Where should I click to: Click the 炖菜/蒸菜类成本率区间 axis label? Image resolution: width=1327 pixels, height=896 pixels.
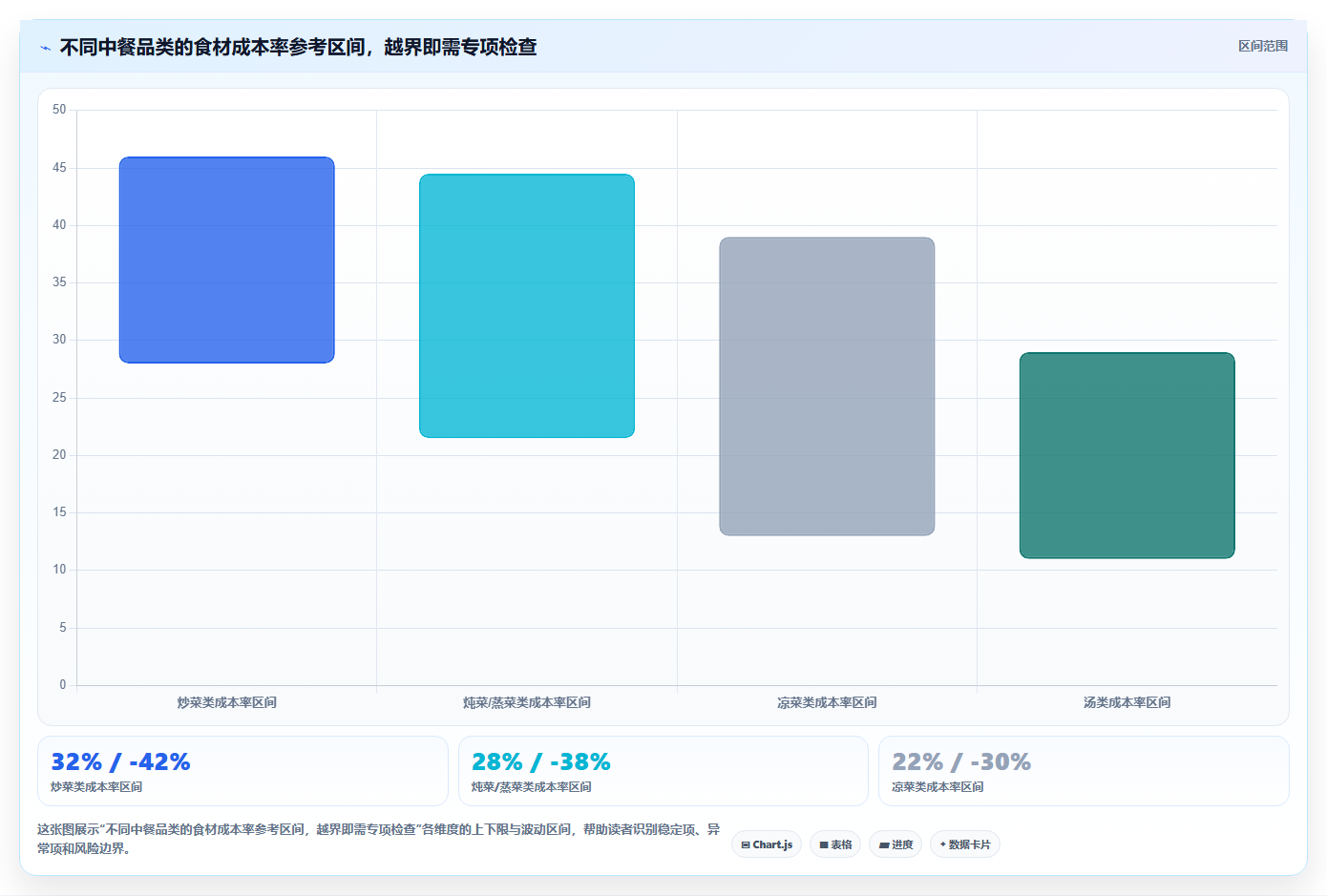point(527,702)
